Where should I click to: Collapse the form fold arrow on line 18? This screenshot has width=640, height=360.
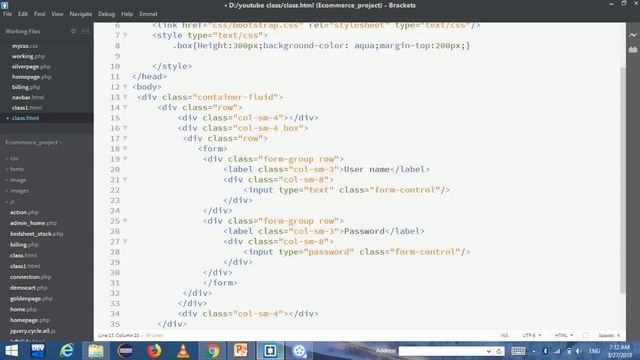tap(125, 149)
